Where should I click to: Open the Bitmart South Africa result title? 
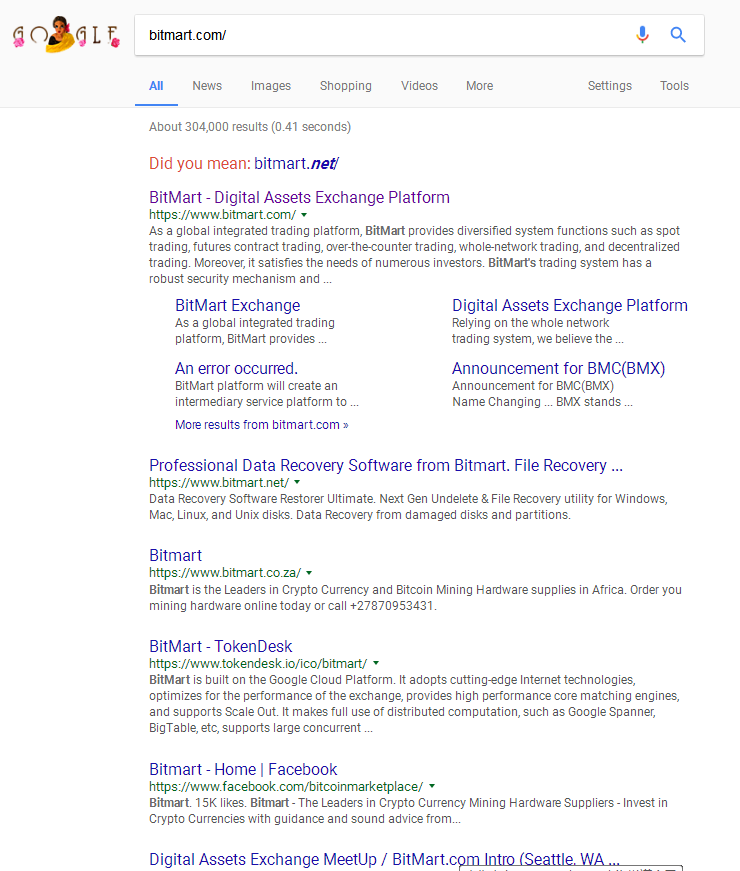coord(175,555)
